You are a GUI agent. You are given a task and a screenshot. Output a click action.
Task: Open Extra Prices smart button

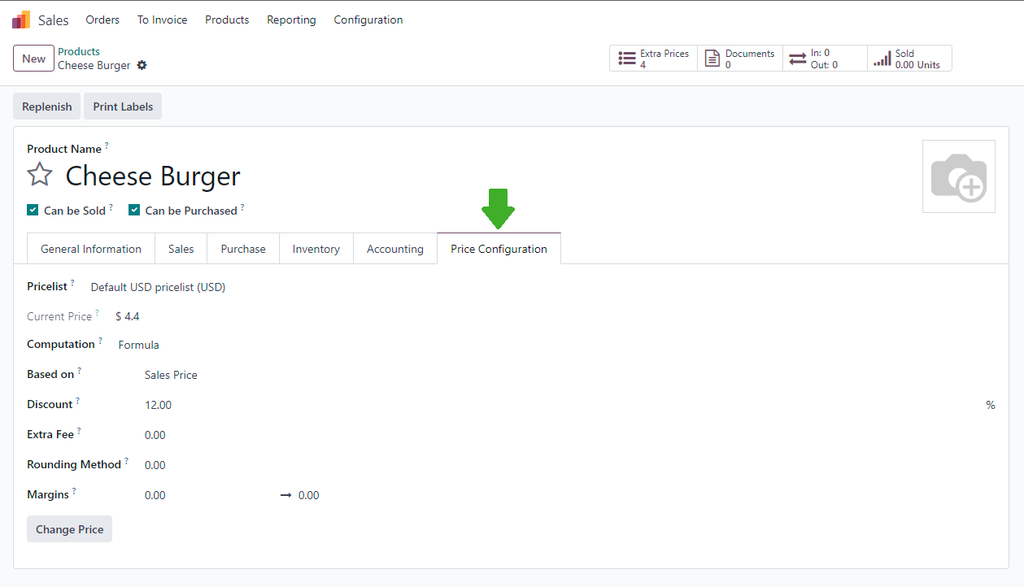[654, 58]
